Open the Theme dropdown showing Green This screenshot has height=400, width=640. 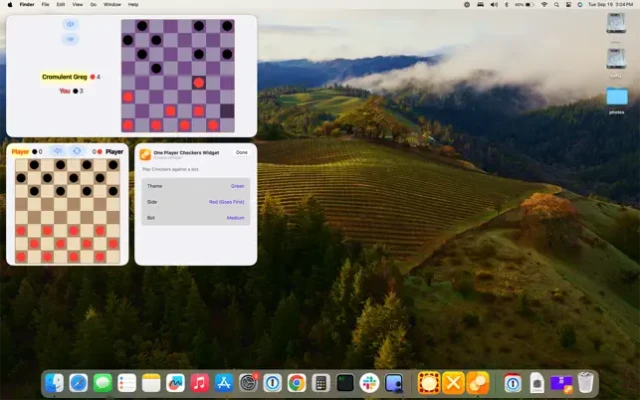click(x=237, y=185)
